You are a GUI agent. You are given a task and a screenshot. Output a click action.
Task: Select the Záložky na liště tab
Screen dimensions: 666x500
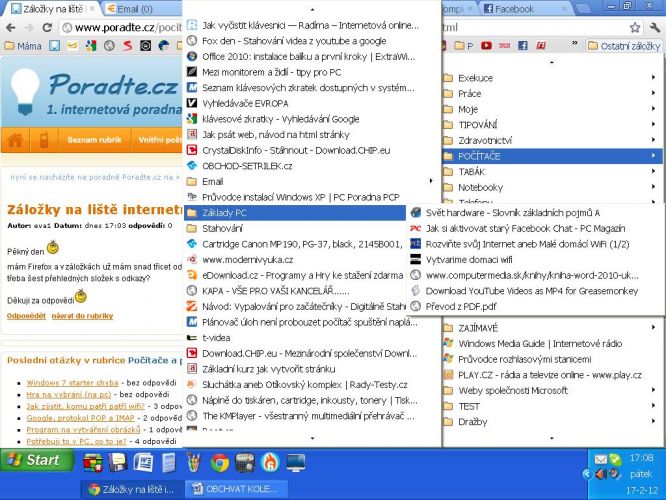(x=53, y=8)
